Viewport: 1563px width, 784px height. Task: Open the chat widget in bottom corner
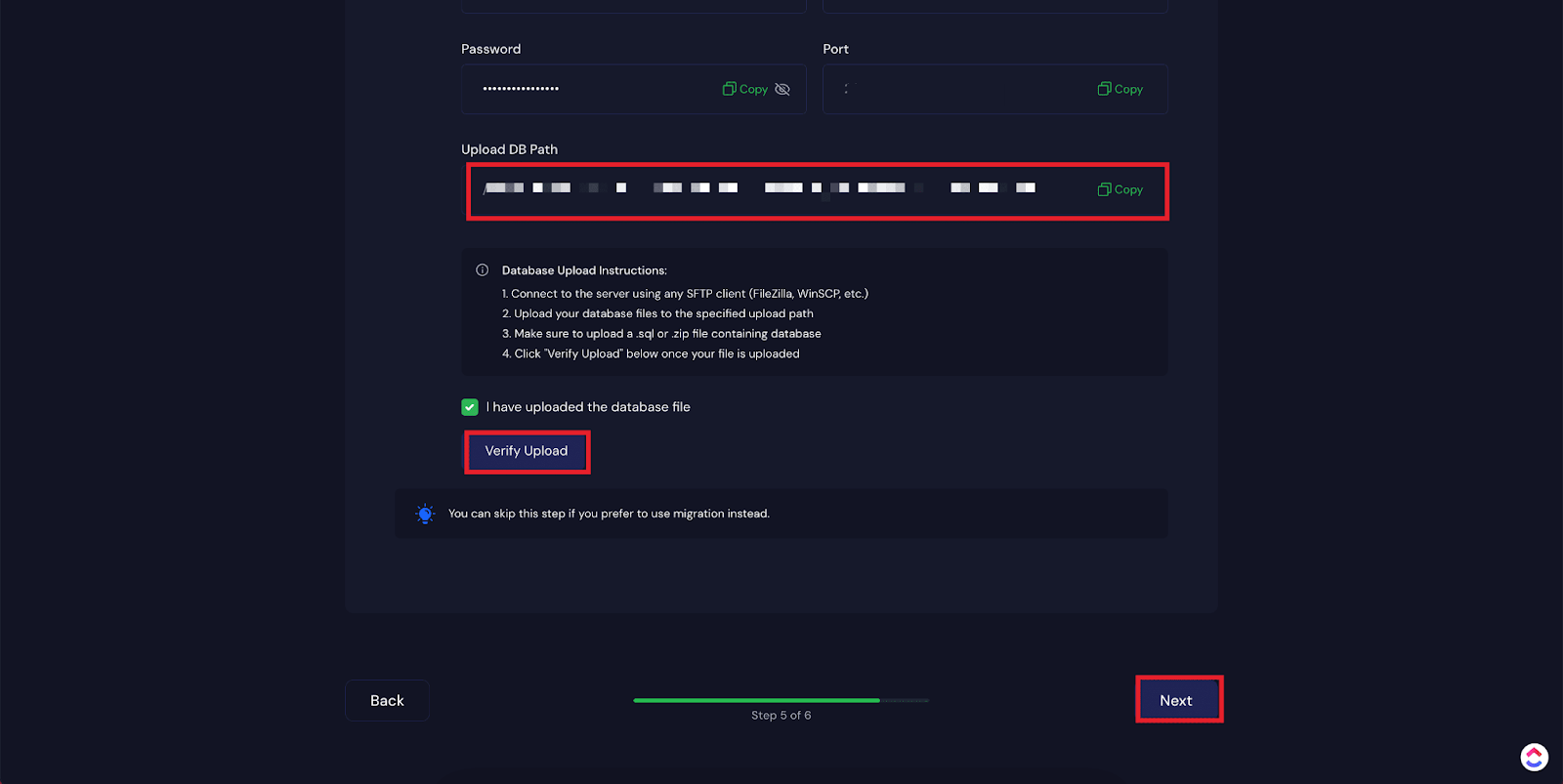(x=1534, y=757)
